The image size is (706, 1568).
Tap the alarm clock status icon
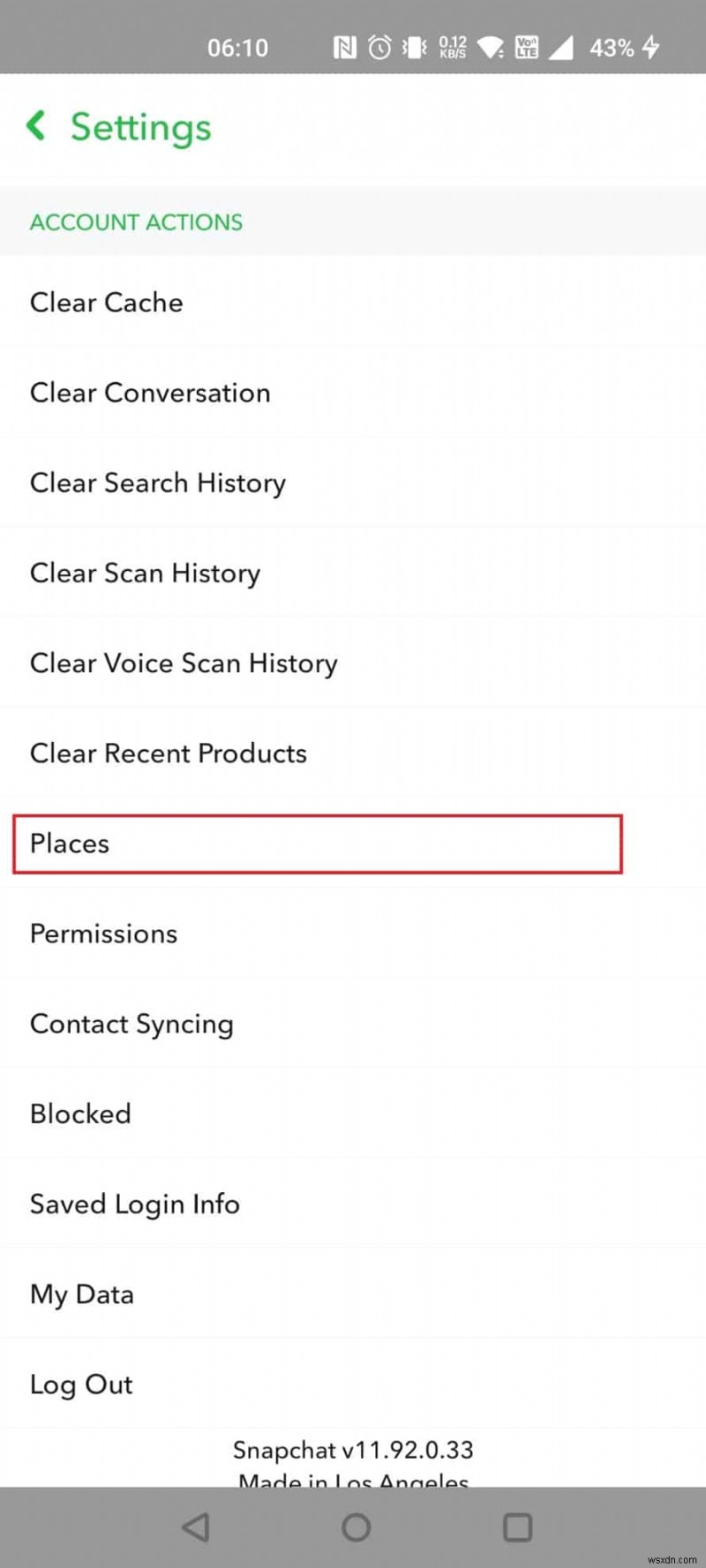tap(379, 48)
